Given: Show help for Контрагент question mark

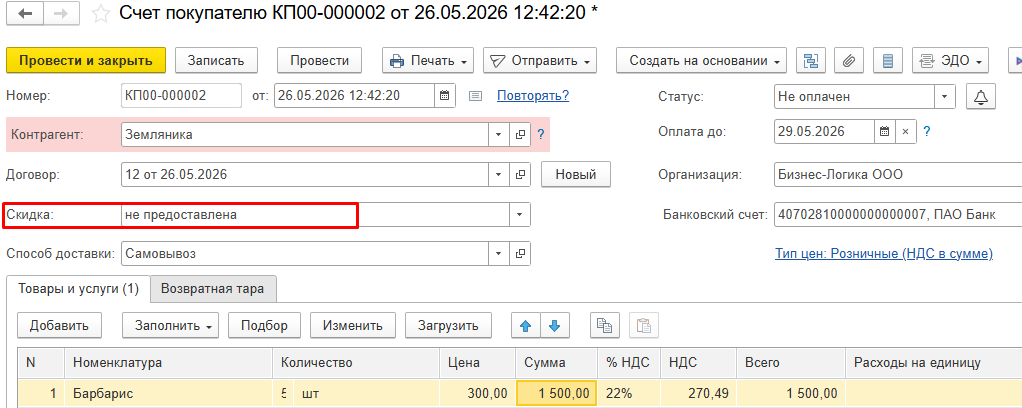Looking at the screenshot, I should (540, 135).
